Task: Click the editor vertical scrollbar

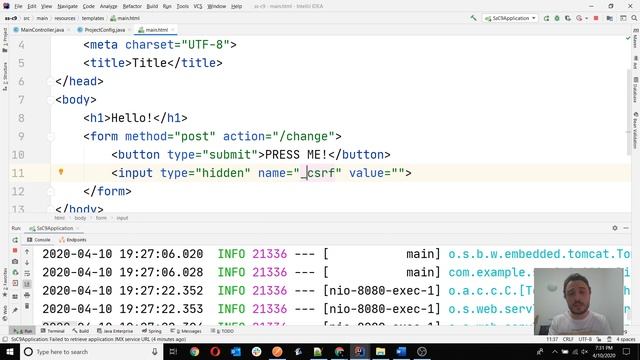Action: tap(628, 112)
